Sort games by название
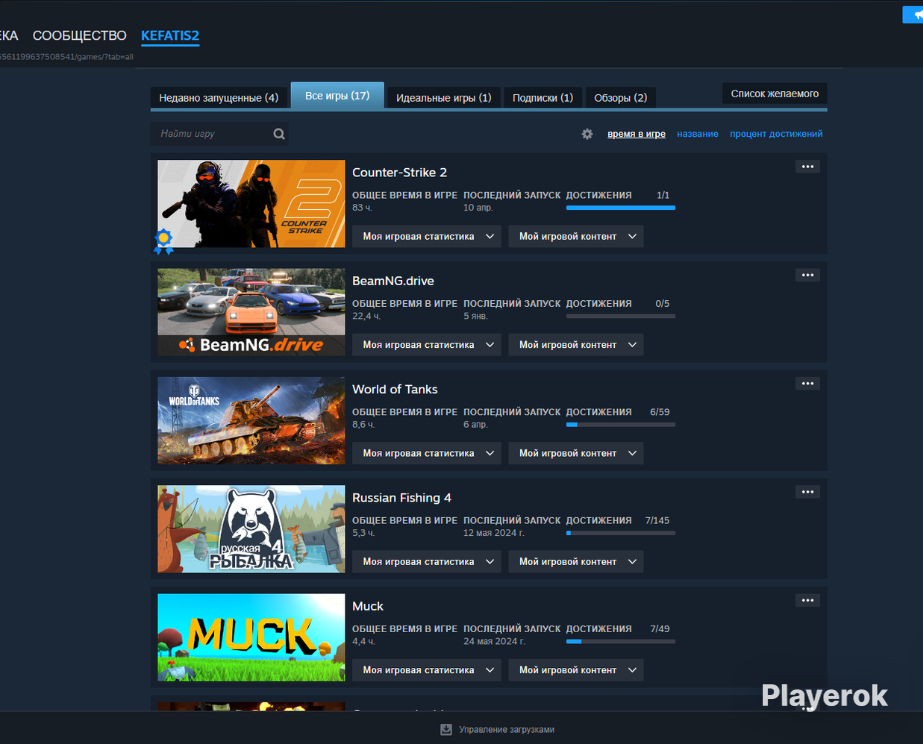 pos(698,134)
